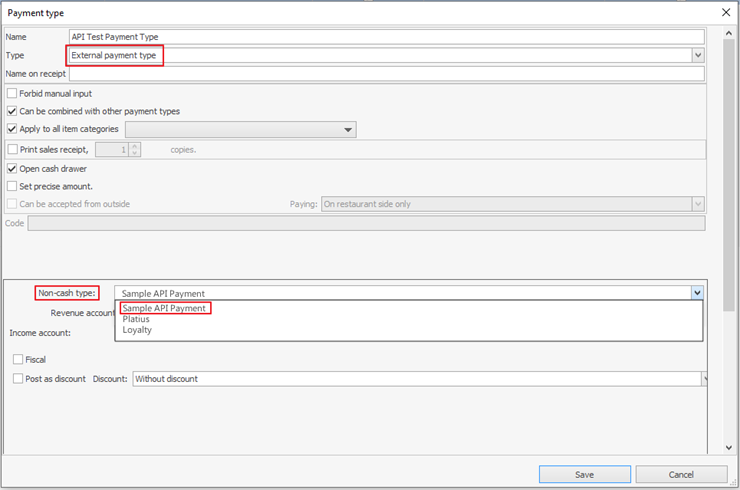Close the Payment type dialog window

[725, 13]
